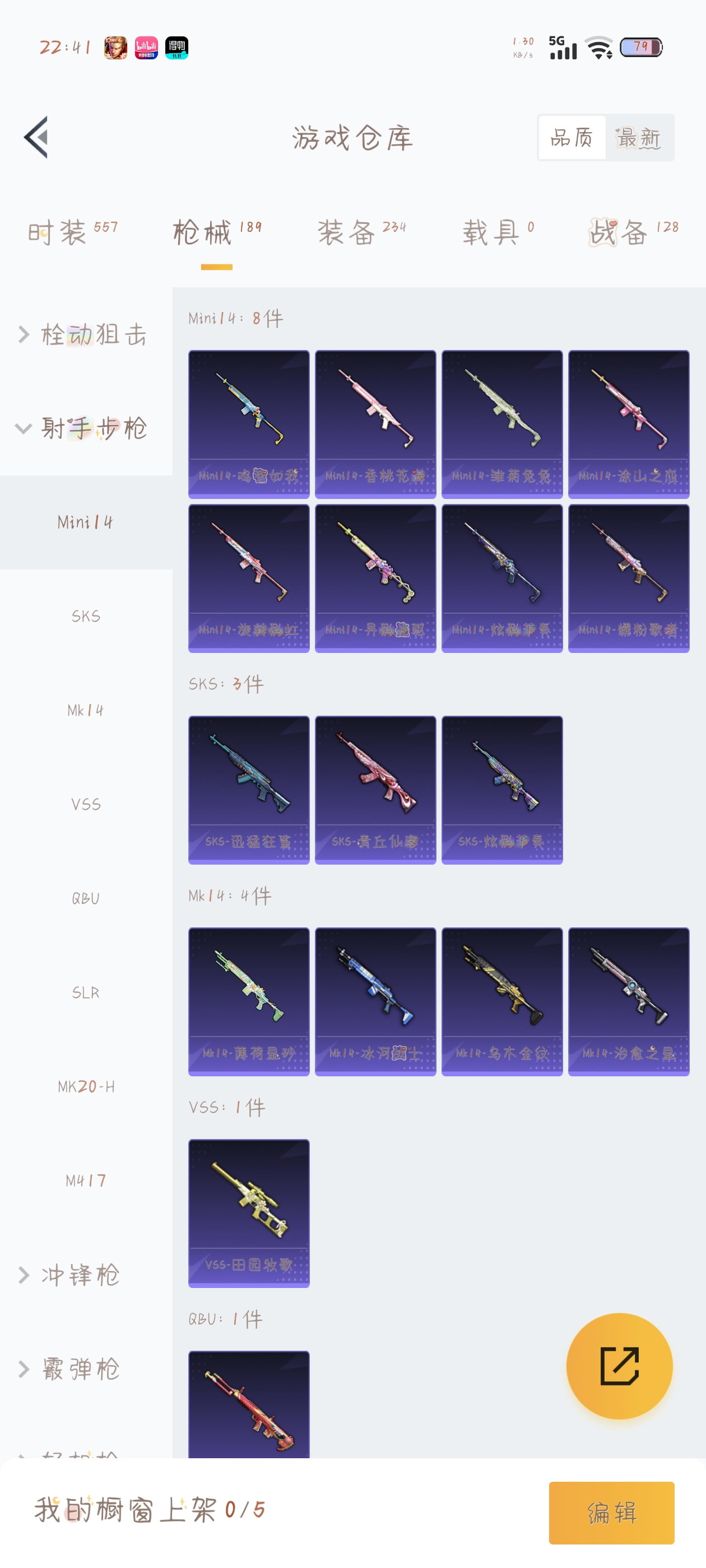Image resolution: width=706 pixels, height=1568 pixels.
Task: Switch sorting to 最新
Action: point(638,138)
